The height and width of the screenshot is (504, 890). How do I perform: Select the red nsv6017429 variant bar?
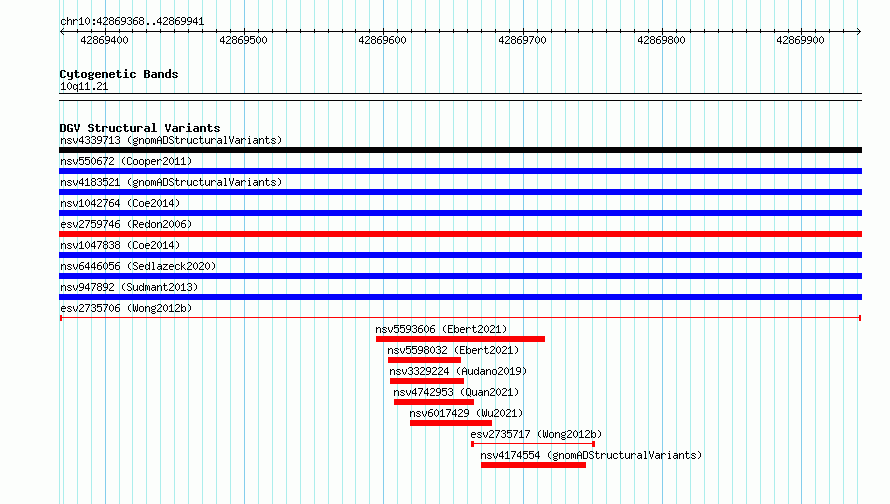tap(451, 423)
